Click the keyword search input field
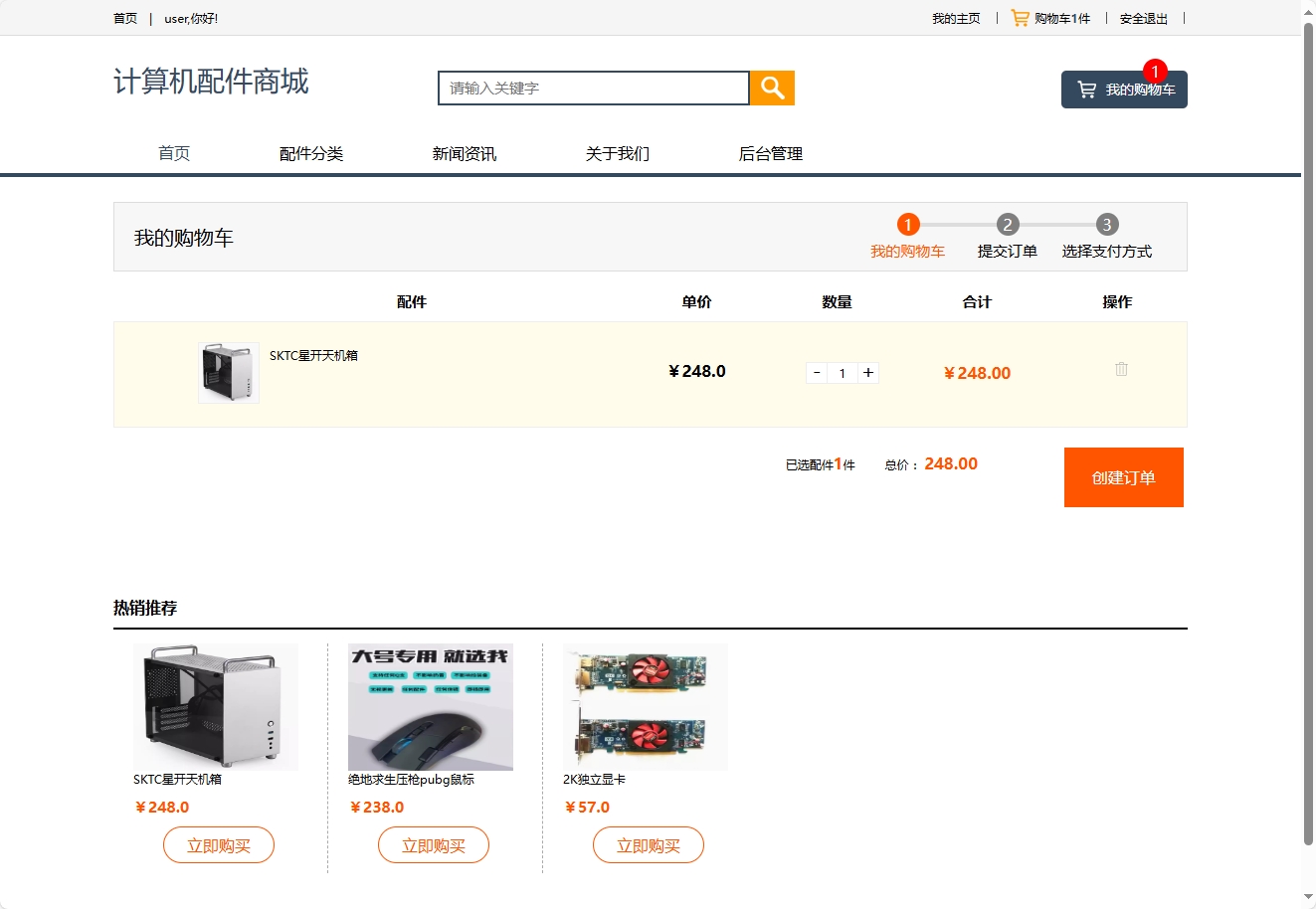Image resolution: width=1316 pixels, height=909 pixels. click(592, 88)
